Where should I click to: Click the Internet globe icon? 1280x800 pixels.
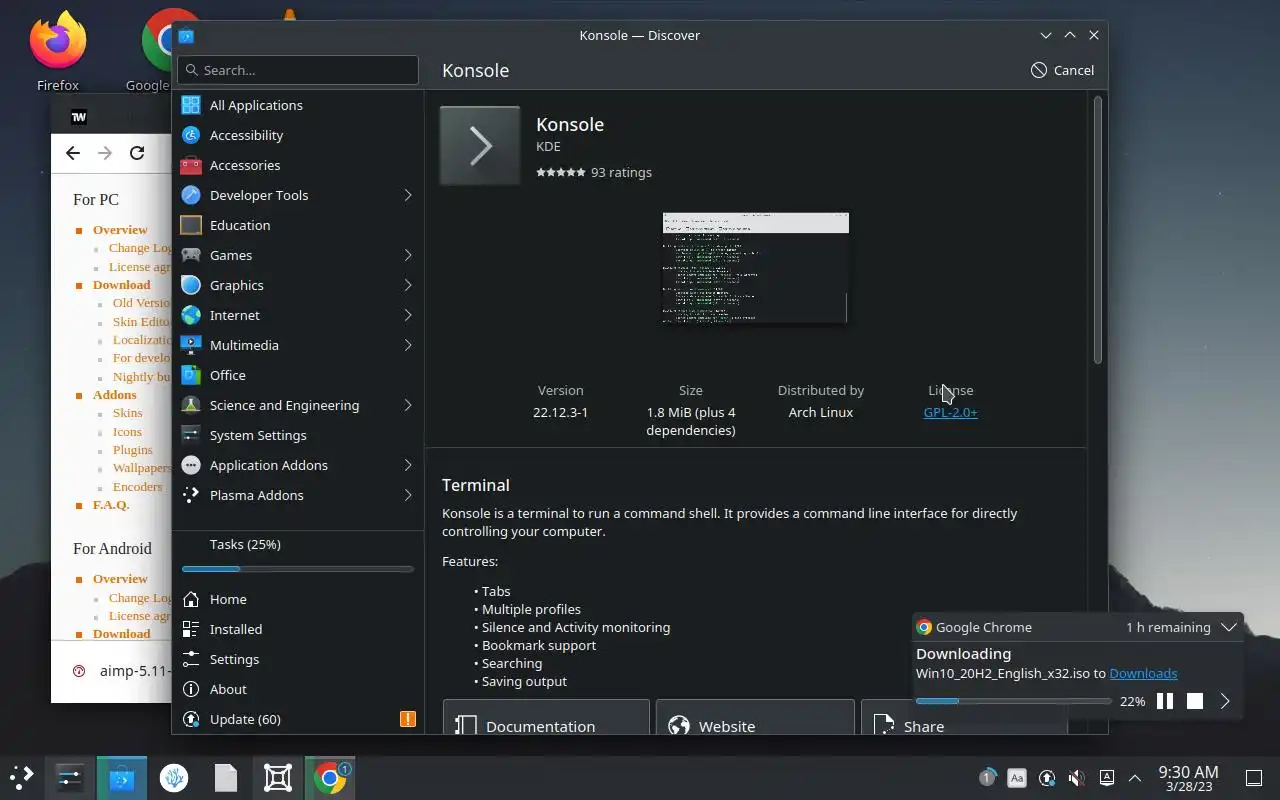pos(191,315)
